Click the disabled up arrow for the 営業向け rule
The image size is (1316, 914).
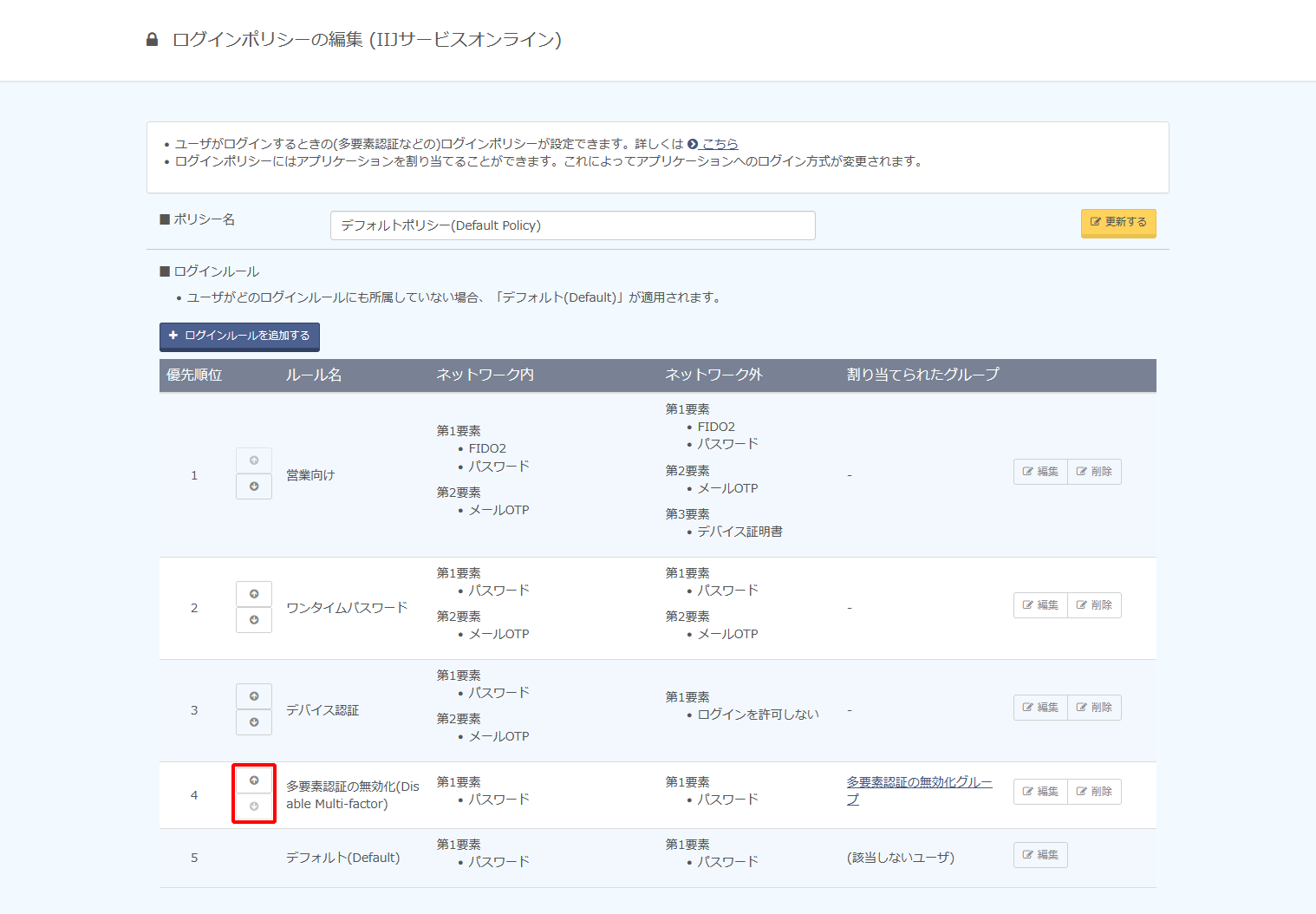[x=254, y=460]
